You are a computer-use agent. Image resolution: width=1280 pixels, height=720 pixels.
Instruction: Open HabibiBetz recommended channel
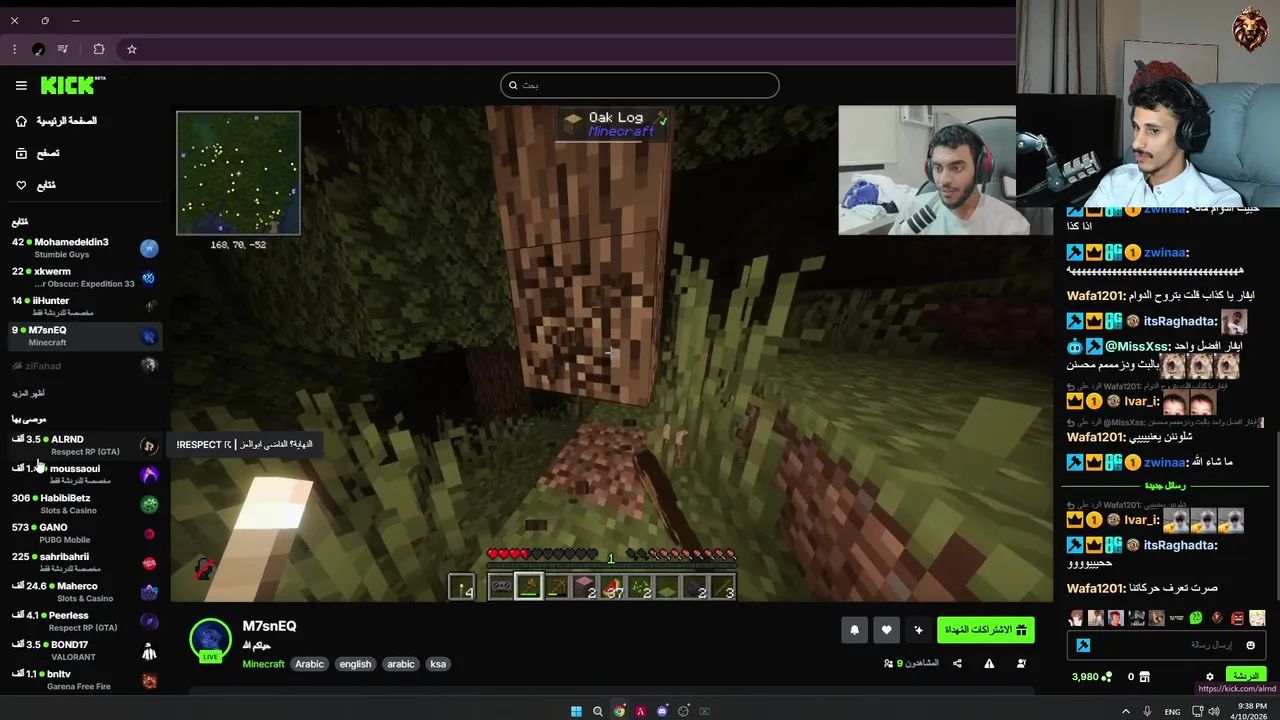point(85,504)
